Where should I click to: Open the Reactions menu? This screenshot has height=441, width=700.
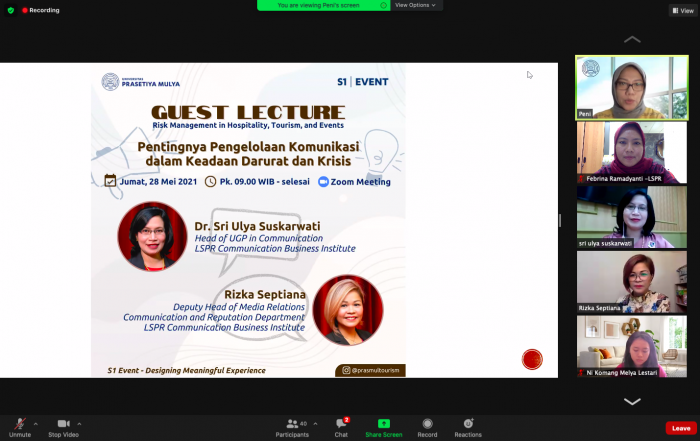point(468,428)
